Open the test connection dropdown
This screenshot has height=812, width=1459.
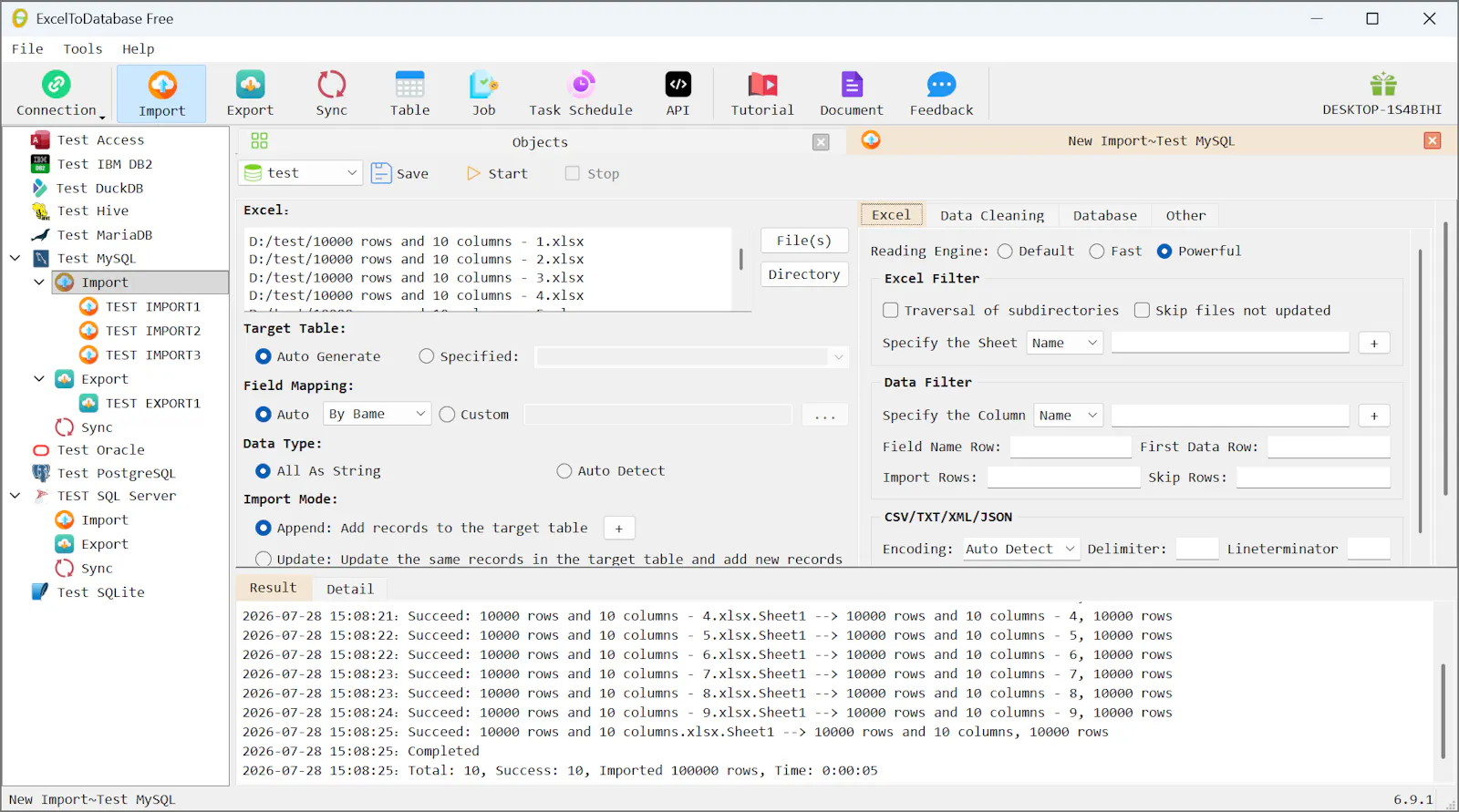click(301, 173)
